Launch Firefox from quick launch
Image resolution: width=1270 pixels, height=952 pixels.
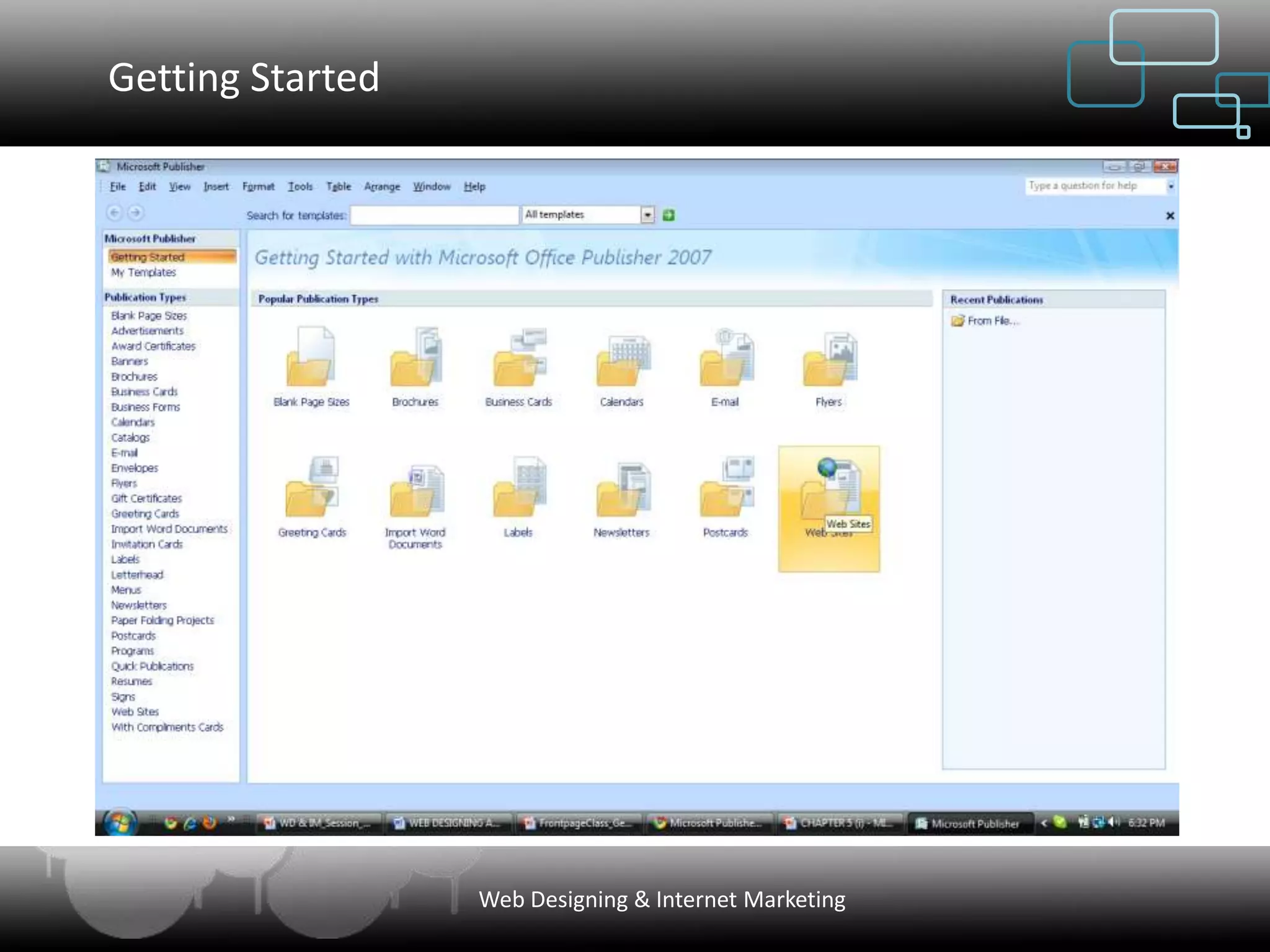[210, 822]
